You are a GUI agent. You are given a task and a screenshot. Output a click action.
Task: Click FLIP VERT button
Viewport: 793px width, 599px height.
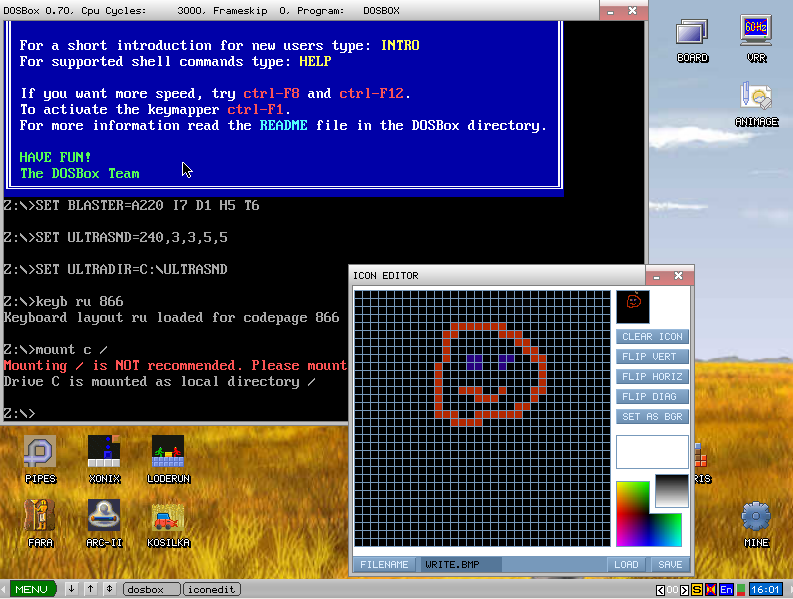click(652, 357)
